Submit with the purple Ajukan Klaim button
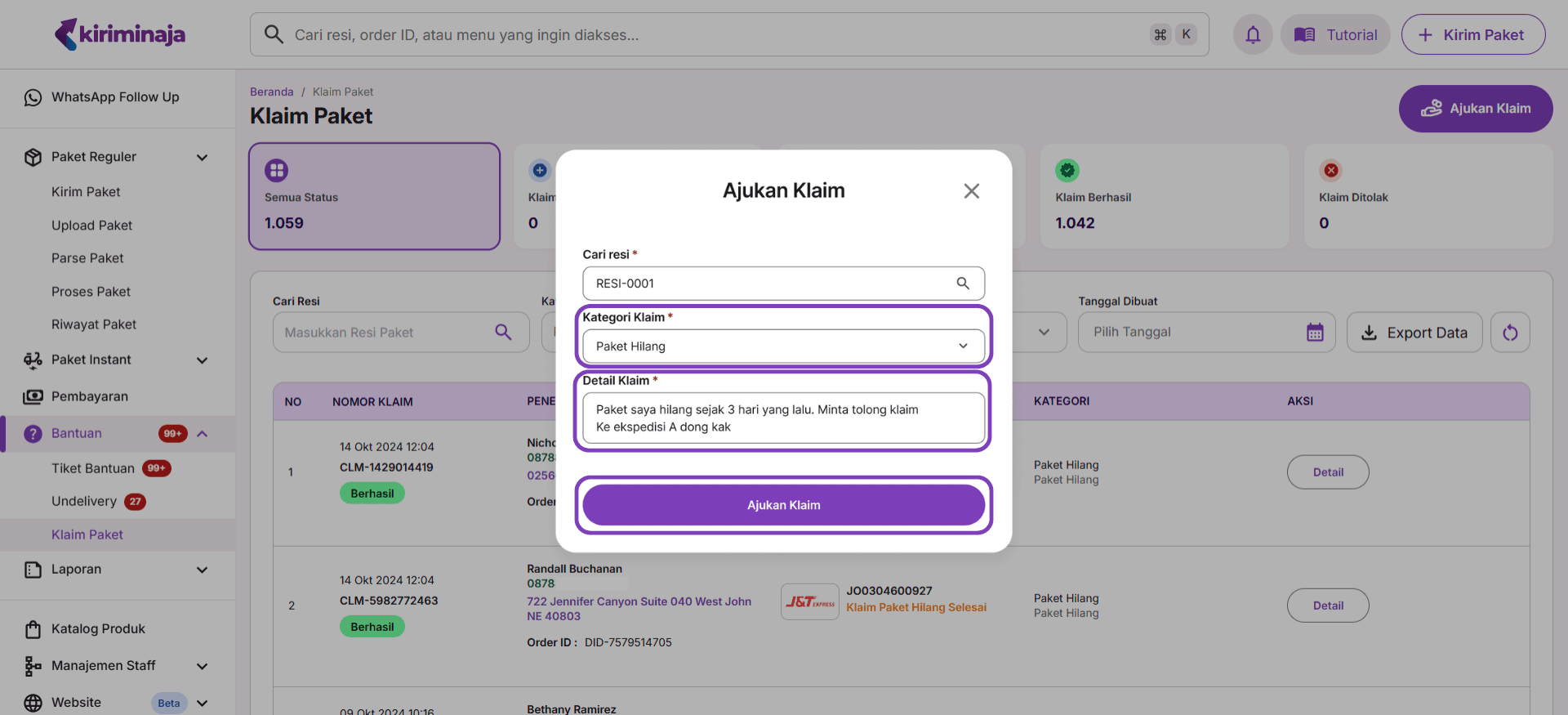 pyautogui.click(x=783, y=505)
